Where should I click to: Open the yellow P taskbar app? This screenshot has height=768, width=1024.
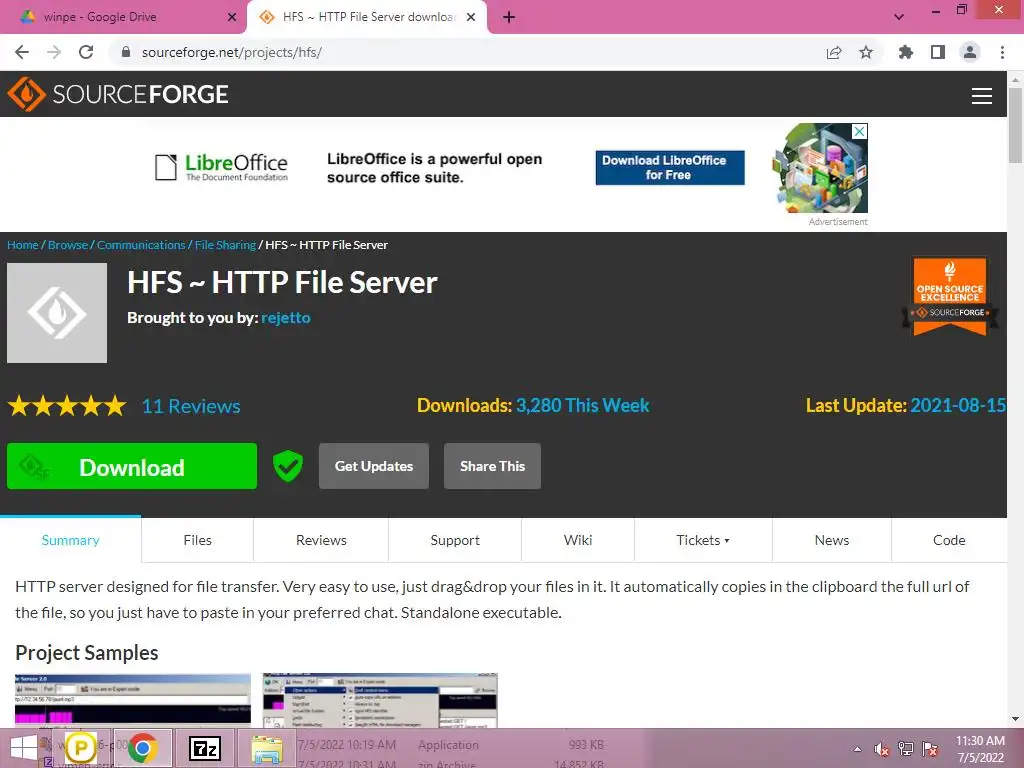click(81, 748)
